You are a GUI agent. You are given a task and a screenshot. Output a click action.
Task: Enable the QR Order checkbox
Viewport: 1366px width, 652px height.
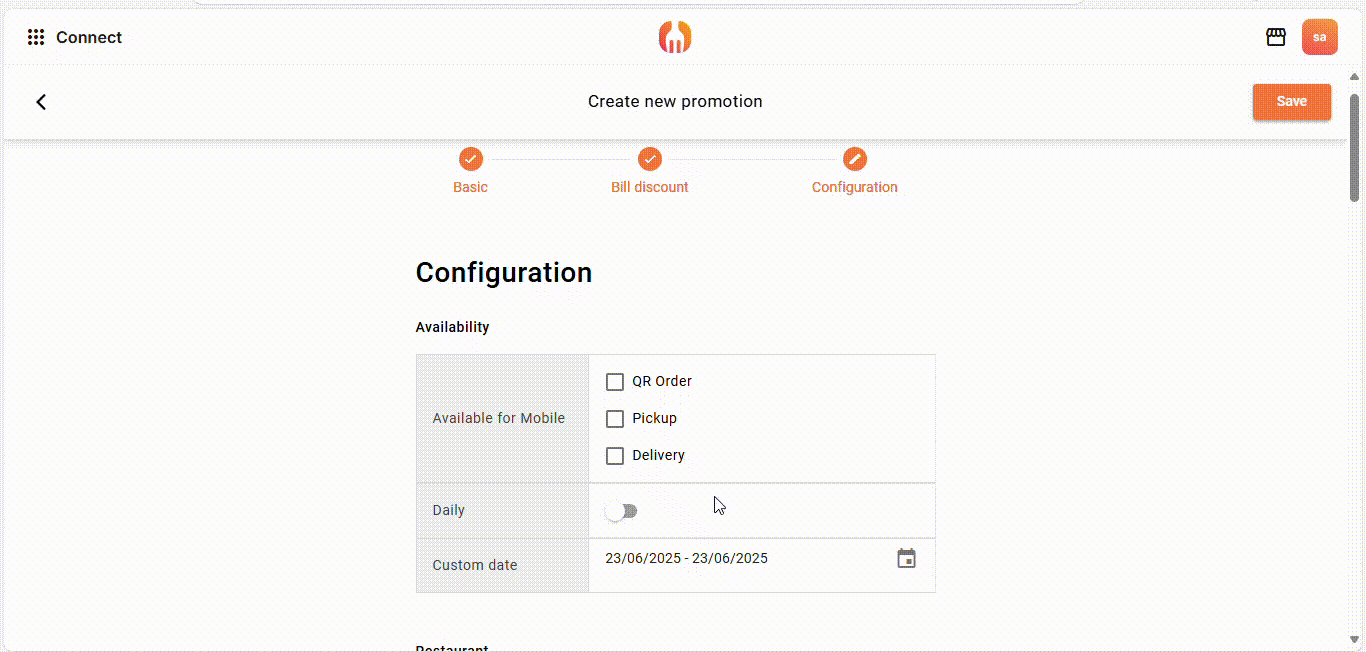click(x=615, y=382)
